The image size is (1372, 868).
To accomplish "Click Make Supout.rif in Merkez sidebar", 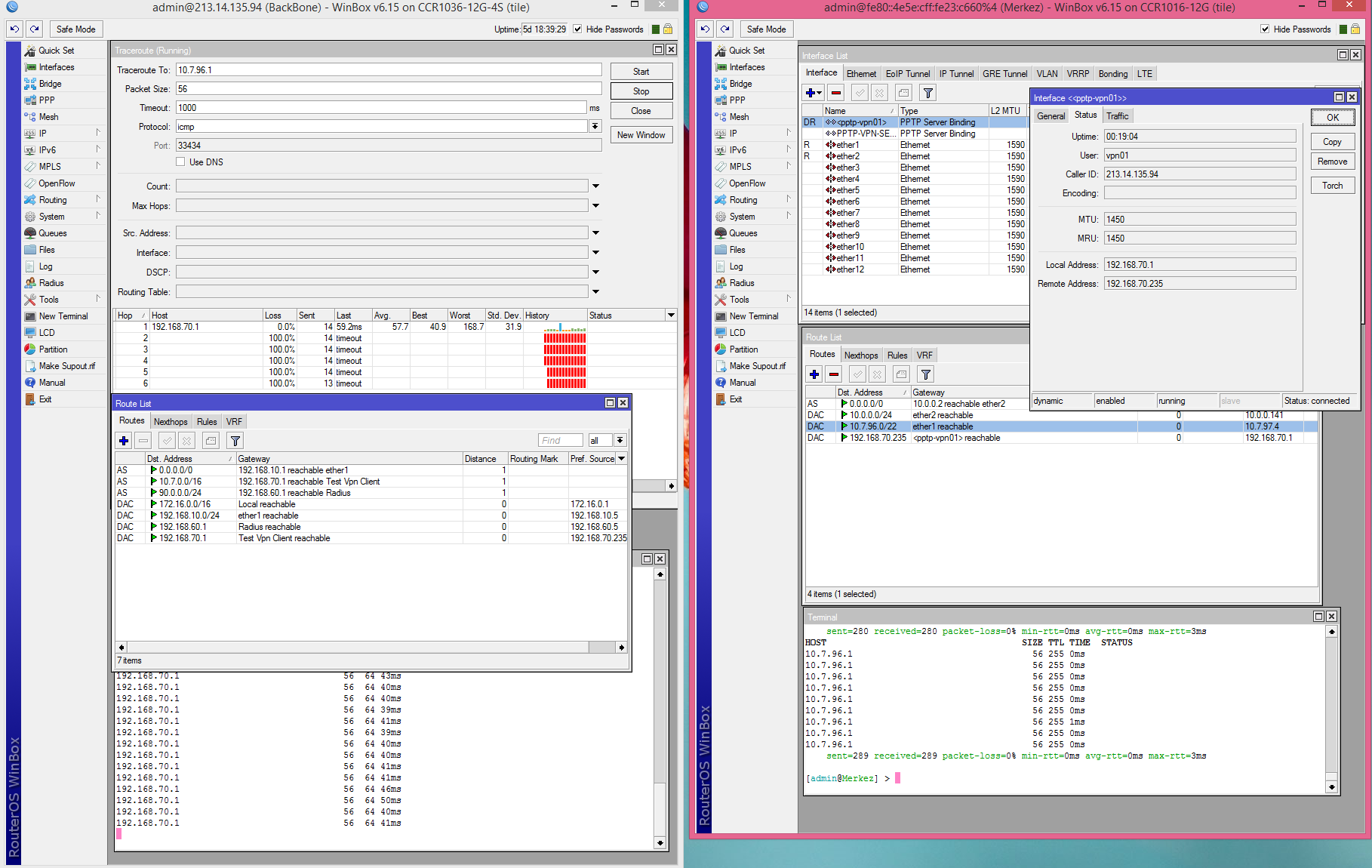I will (755, 365).
